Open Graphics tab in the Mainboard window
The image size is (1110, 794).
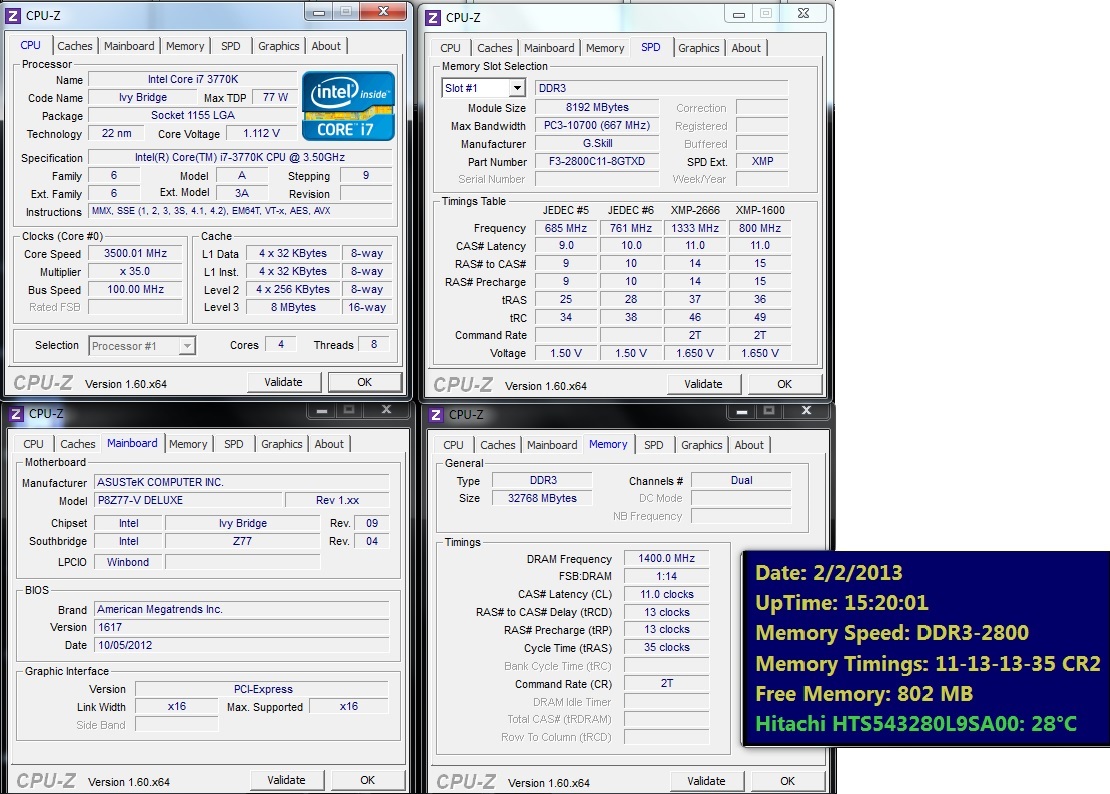281,444
